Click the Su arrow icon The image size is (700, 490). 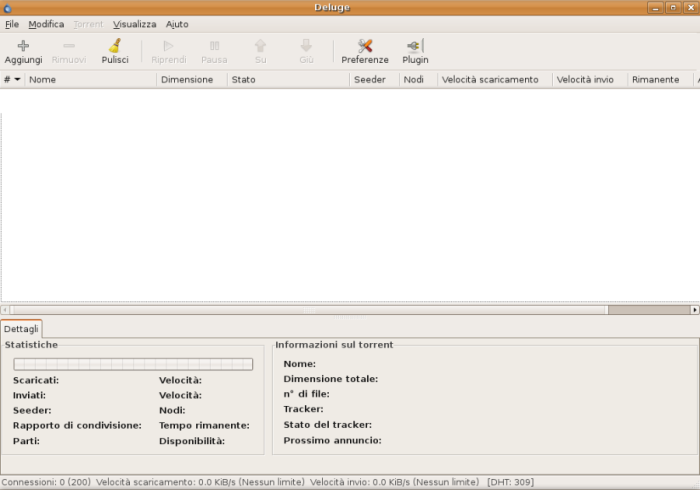click(260, 45)
